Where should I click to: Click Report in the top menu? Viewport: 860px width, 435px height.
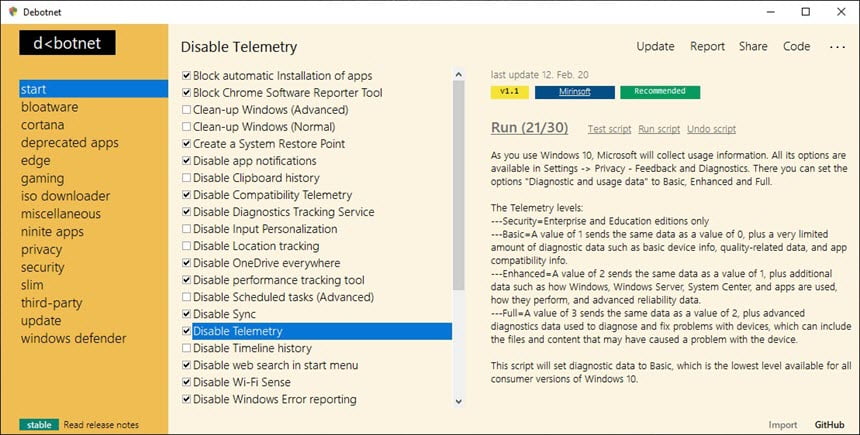click(x=708, y=47)
